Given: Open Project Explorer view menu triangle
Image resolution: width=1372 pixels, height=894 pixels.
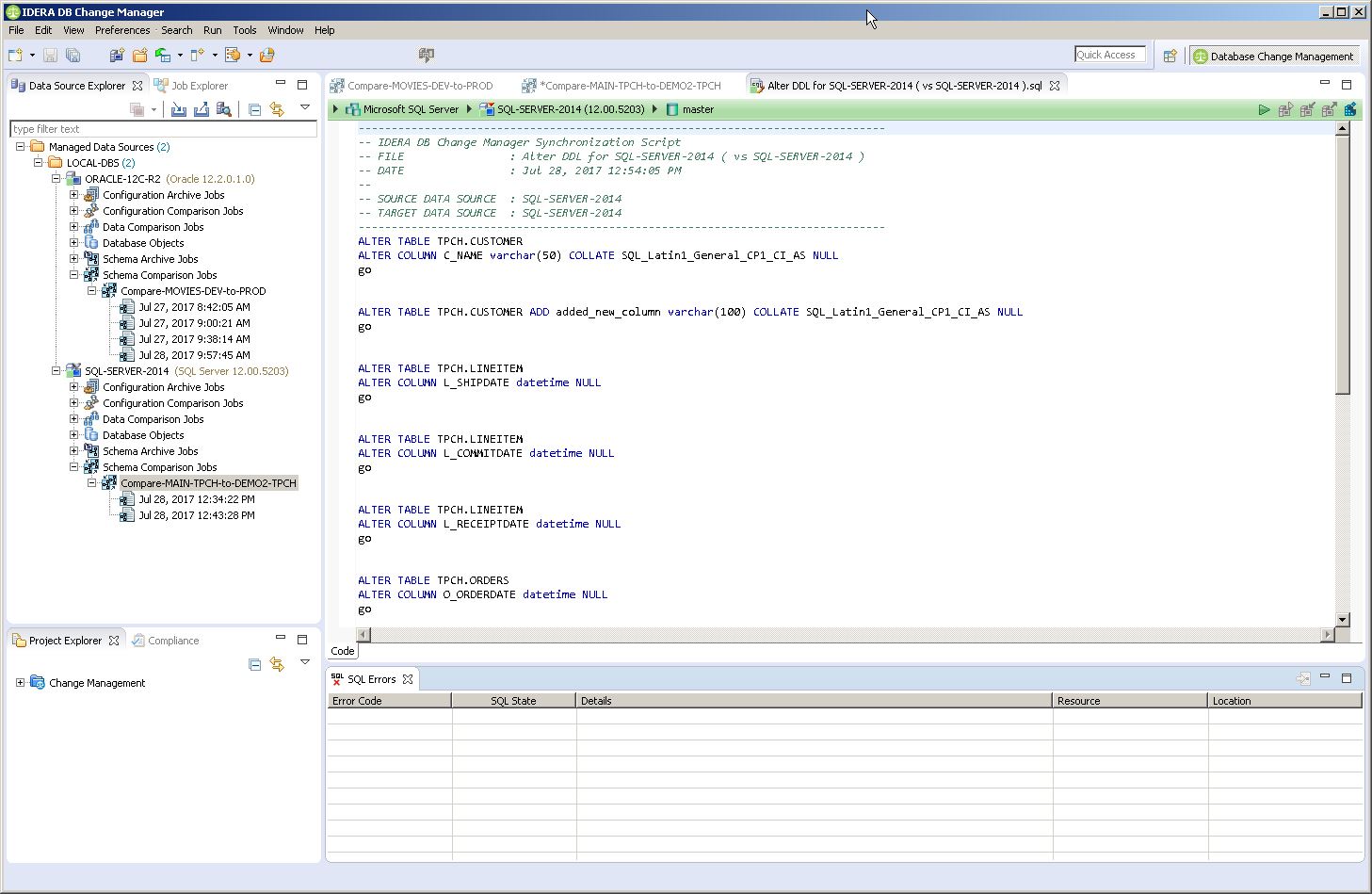Looking at the screenshot, I should click(305, 662).
